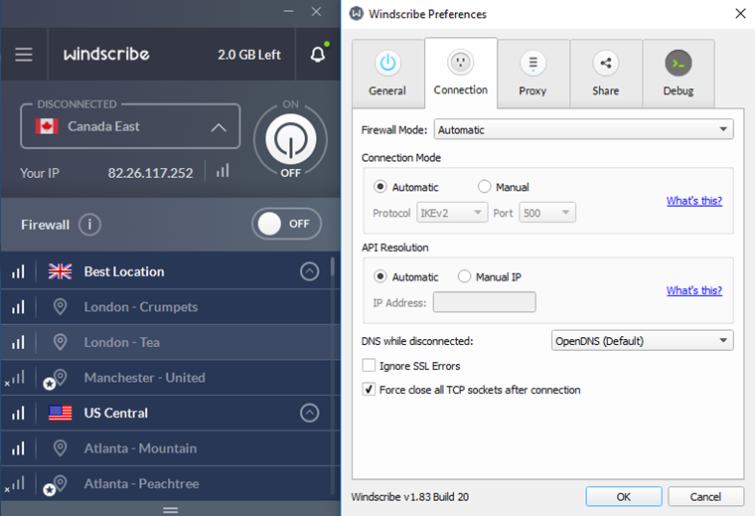Close the Windscribe Preferences window
The image size is (755, 516).
pos(741,13)
